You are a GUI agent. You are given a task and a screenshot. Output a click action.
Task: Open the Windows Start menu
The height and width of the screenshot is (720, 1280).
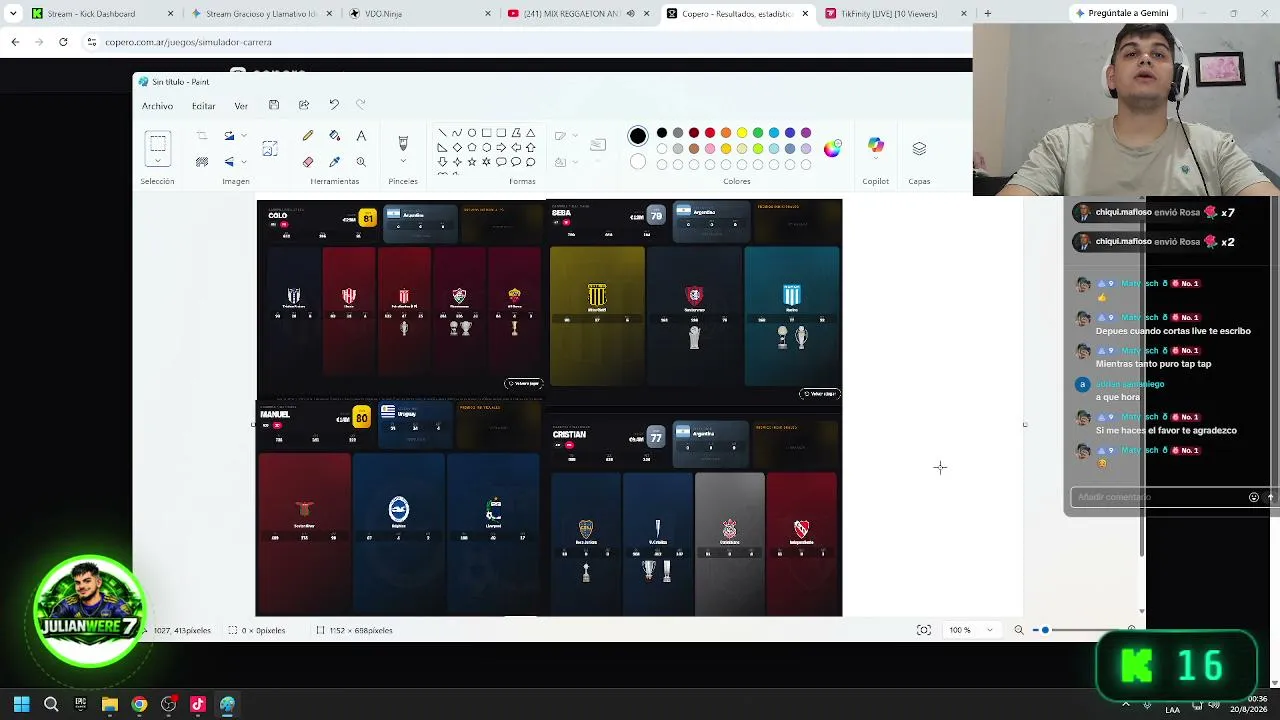pos(21,704)
